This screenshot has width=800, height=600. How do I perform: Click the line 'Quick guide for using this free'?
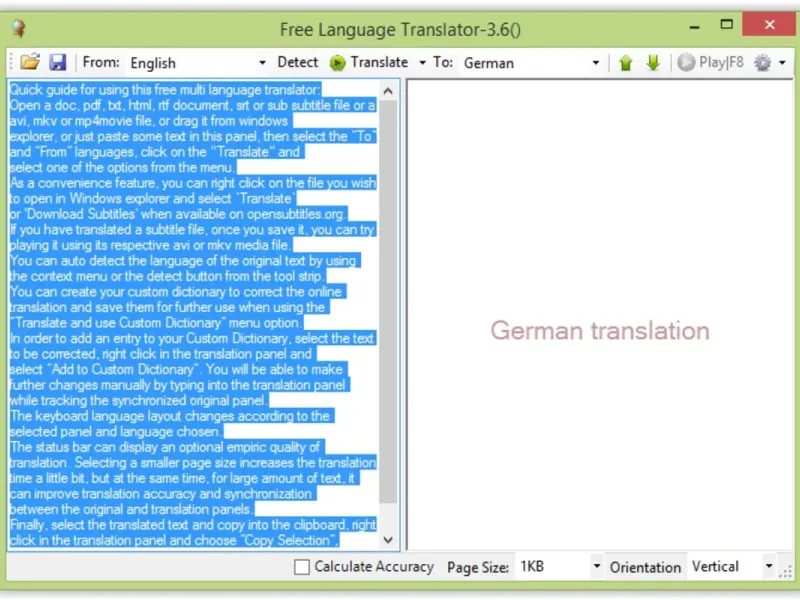[x=165, y=90]
